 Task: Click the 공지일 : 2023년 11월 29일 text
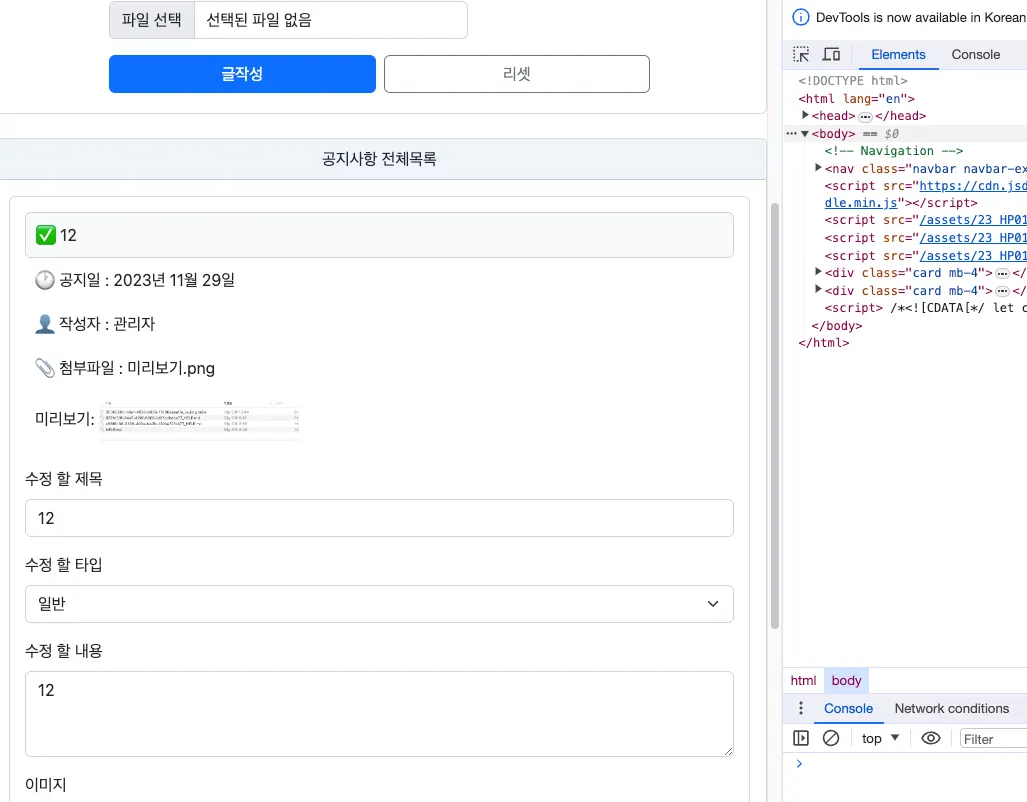click(x=147, y=280)
